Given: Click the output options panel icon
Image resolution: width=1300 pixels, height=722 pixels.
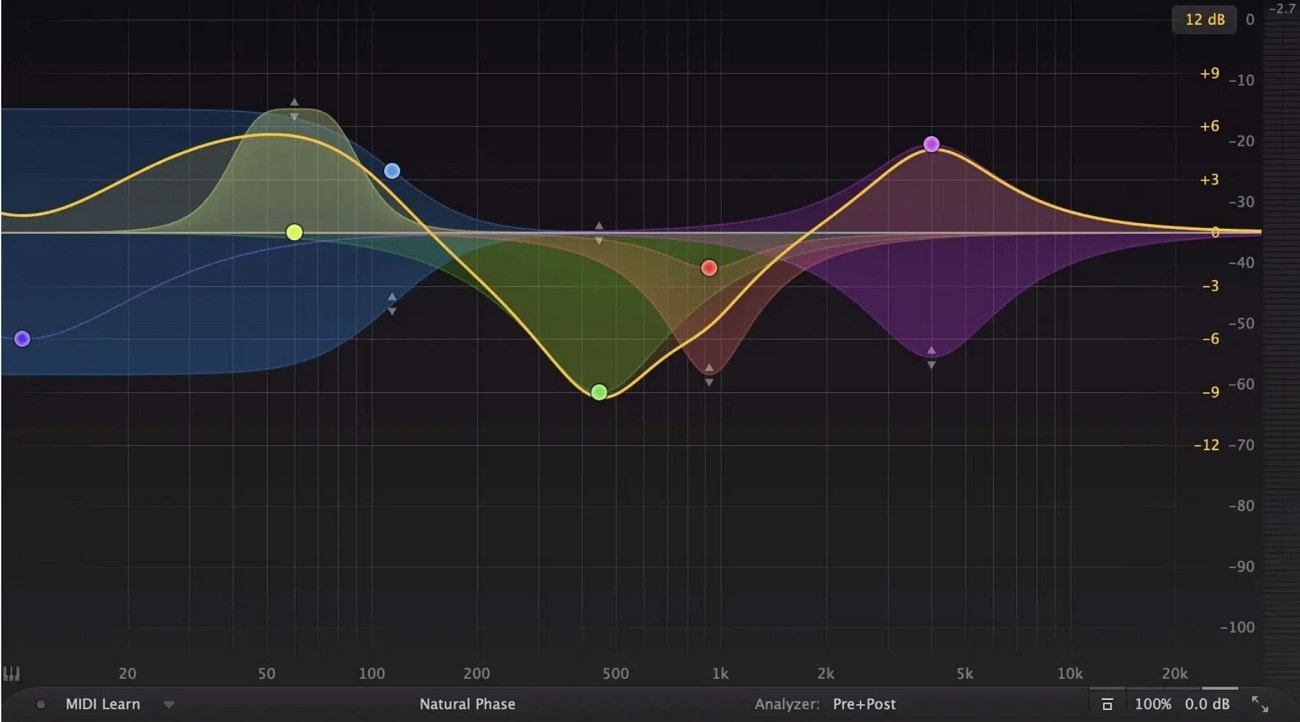Looking at the screenshot, I should point(1107,704).
